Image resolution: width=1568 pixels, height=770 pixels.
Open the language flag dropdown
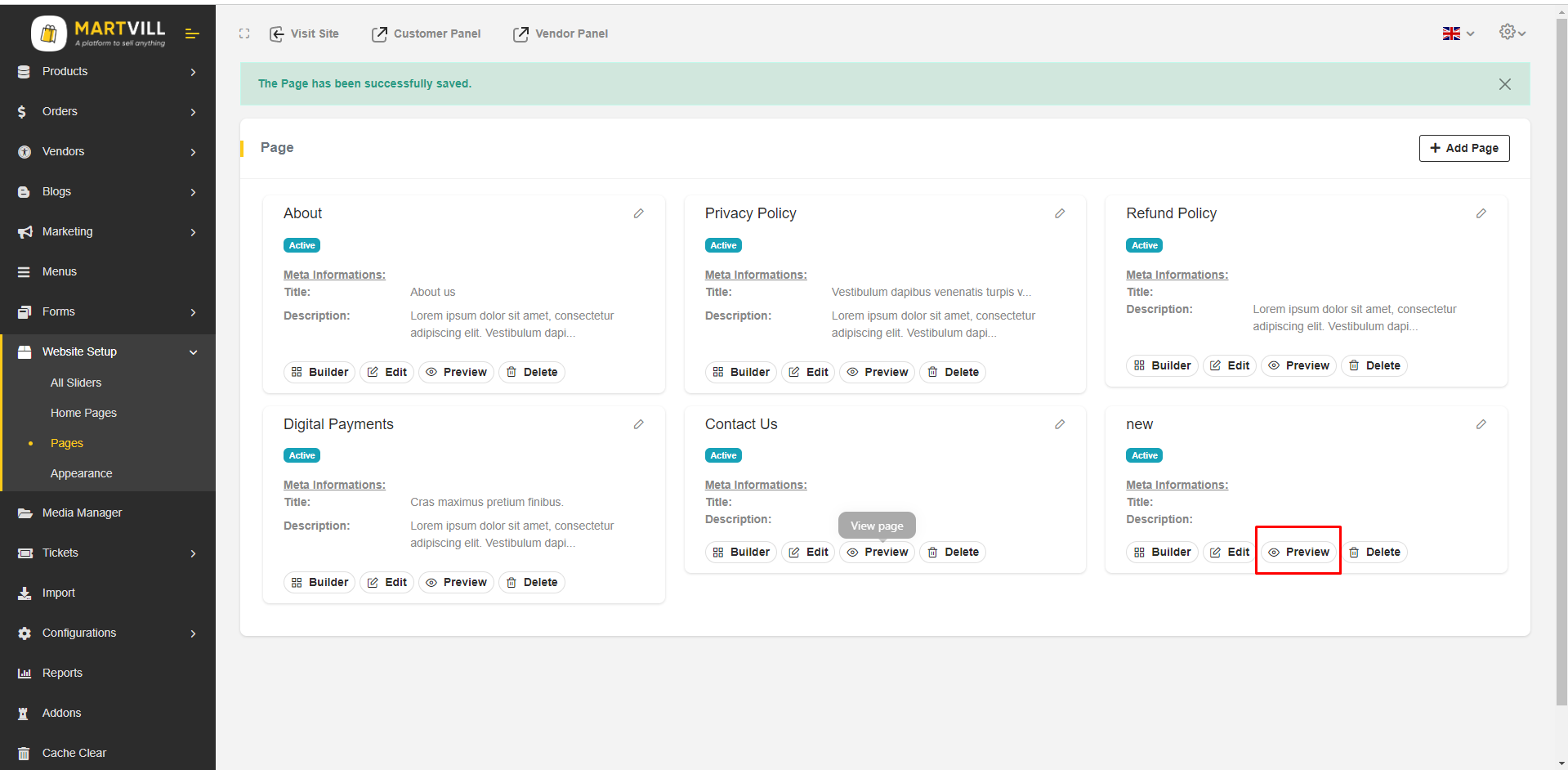click(1457, 34)
